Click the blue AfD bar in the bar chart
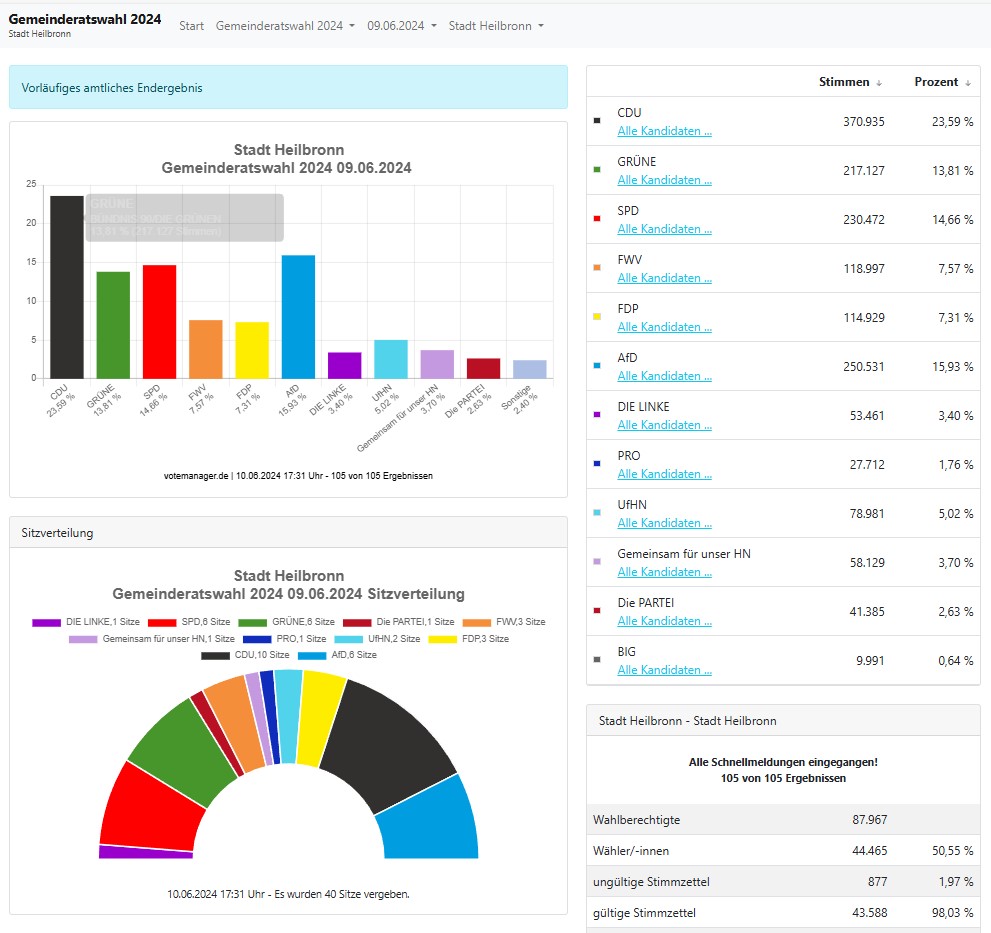Image resolution: width=991 pixels, height=933 pixels. (x=298, y=318)
